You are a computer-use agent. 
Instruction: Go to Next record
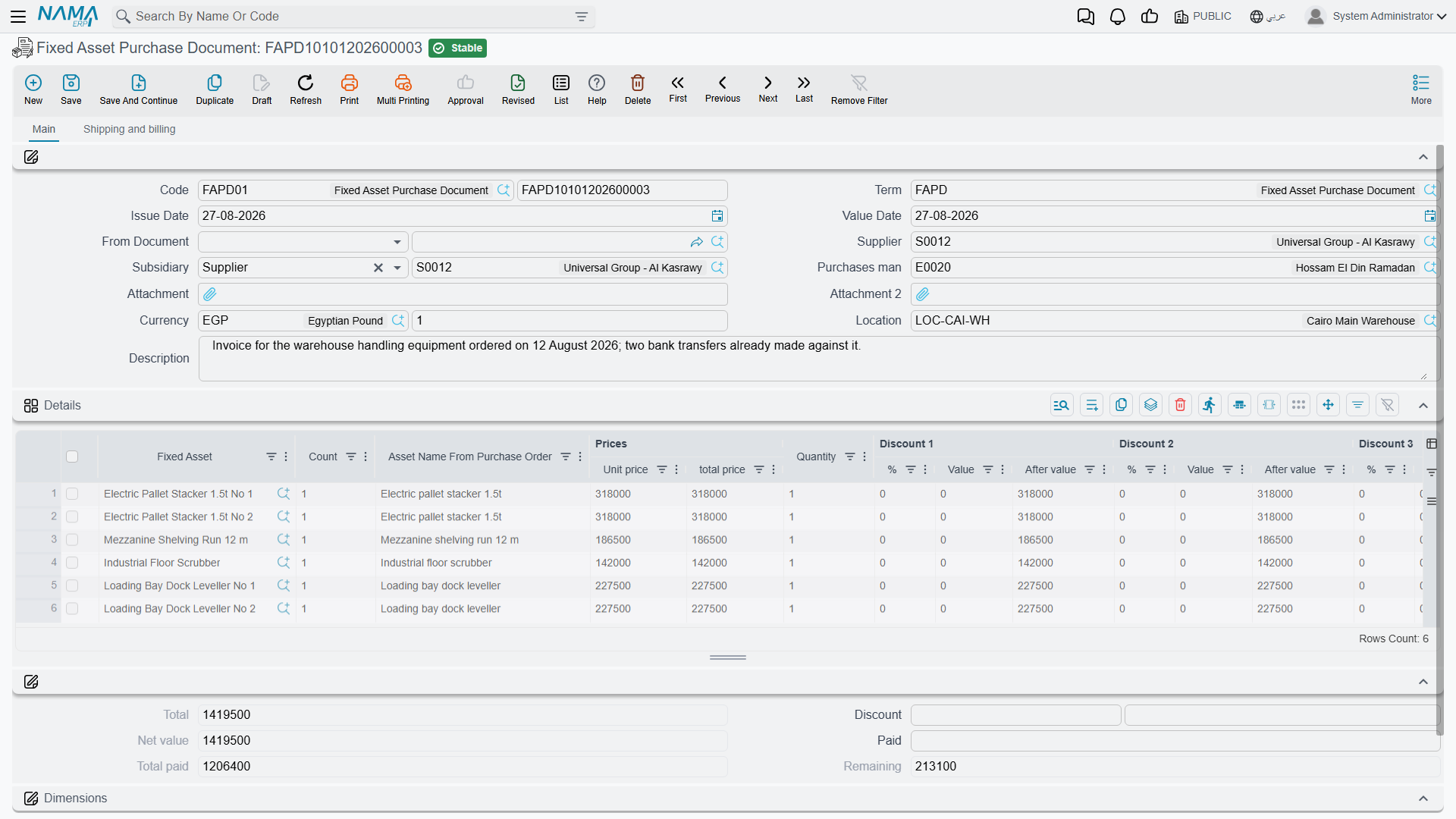point(768,89)
